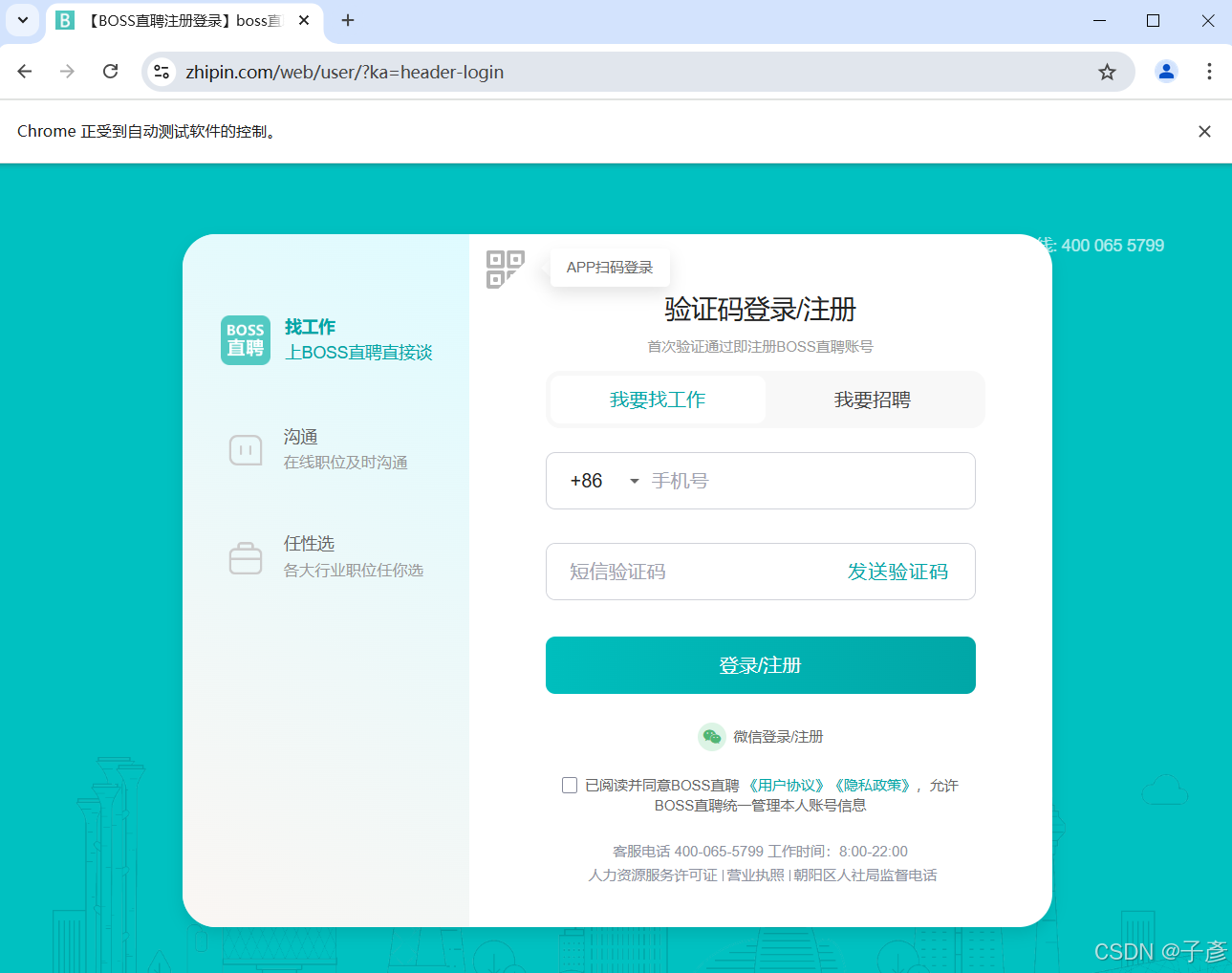1232x973 pixels.
Task: Click the 在线职位及时沟通 description text
Action: click(345, 463)
